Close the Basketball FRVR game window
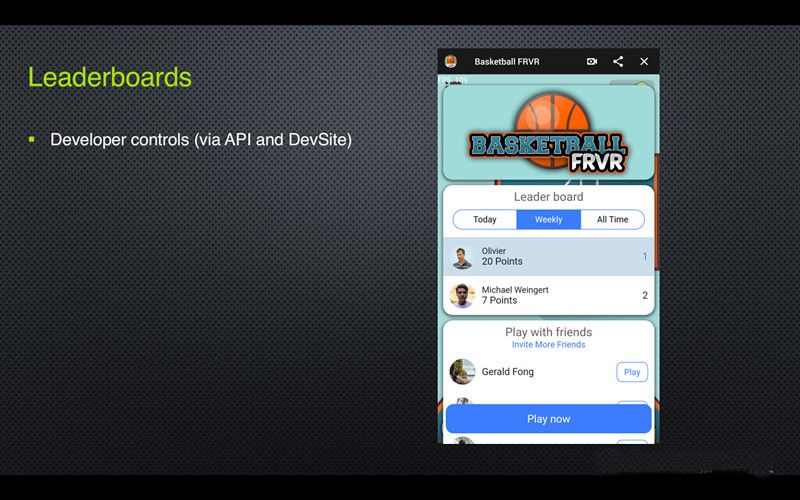Screen dimensions: 800x500 coord(644,62)
